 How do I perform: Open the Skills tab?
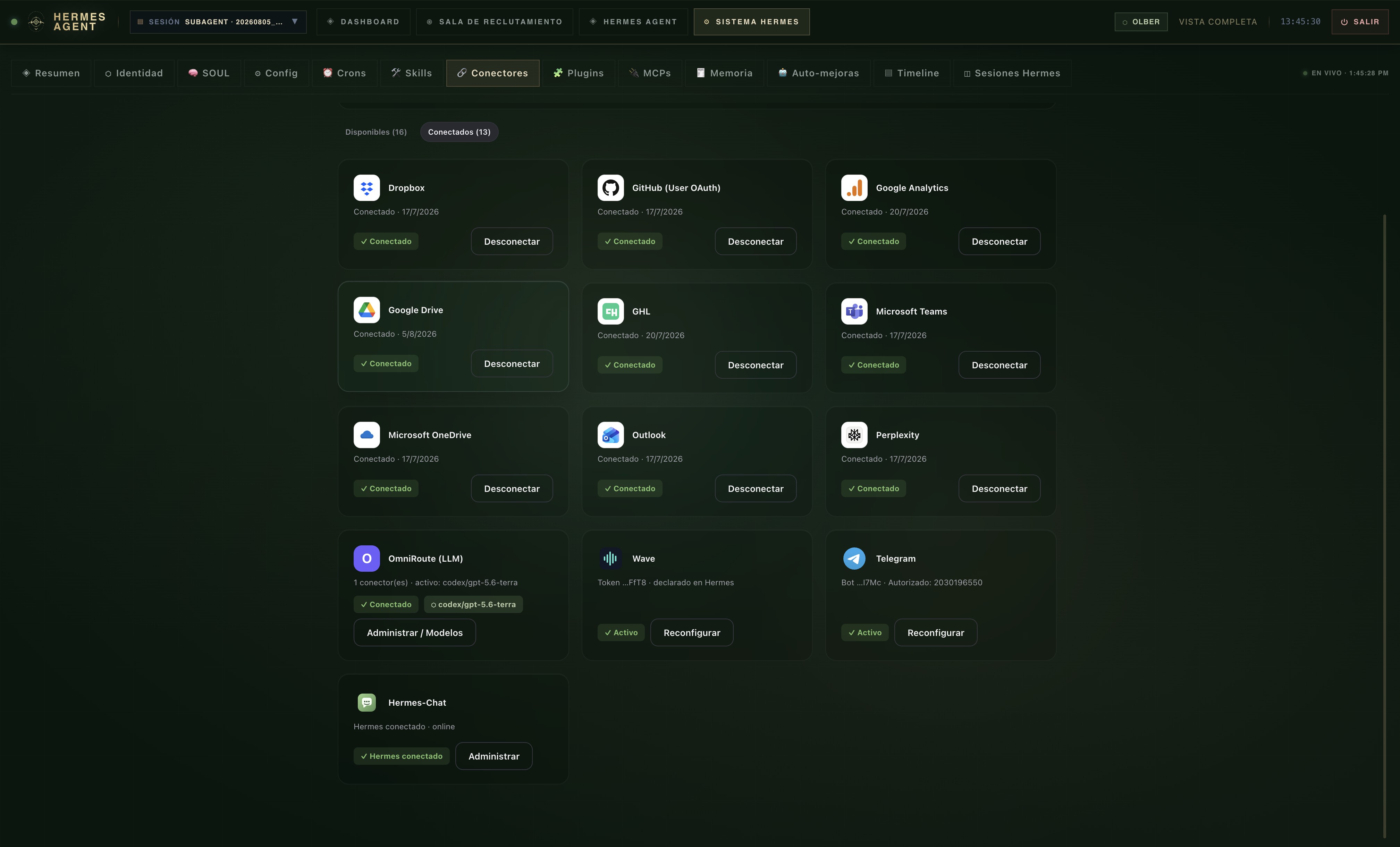(412, 73)
